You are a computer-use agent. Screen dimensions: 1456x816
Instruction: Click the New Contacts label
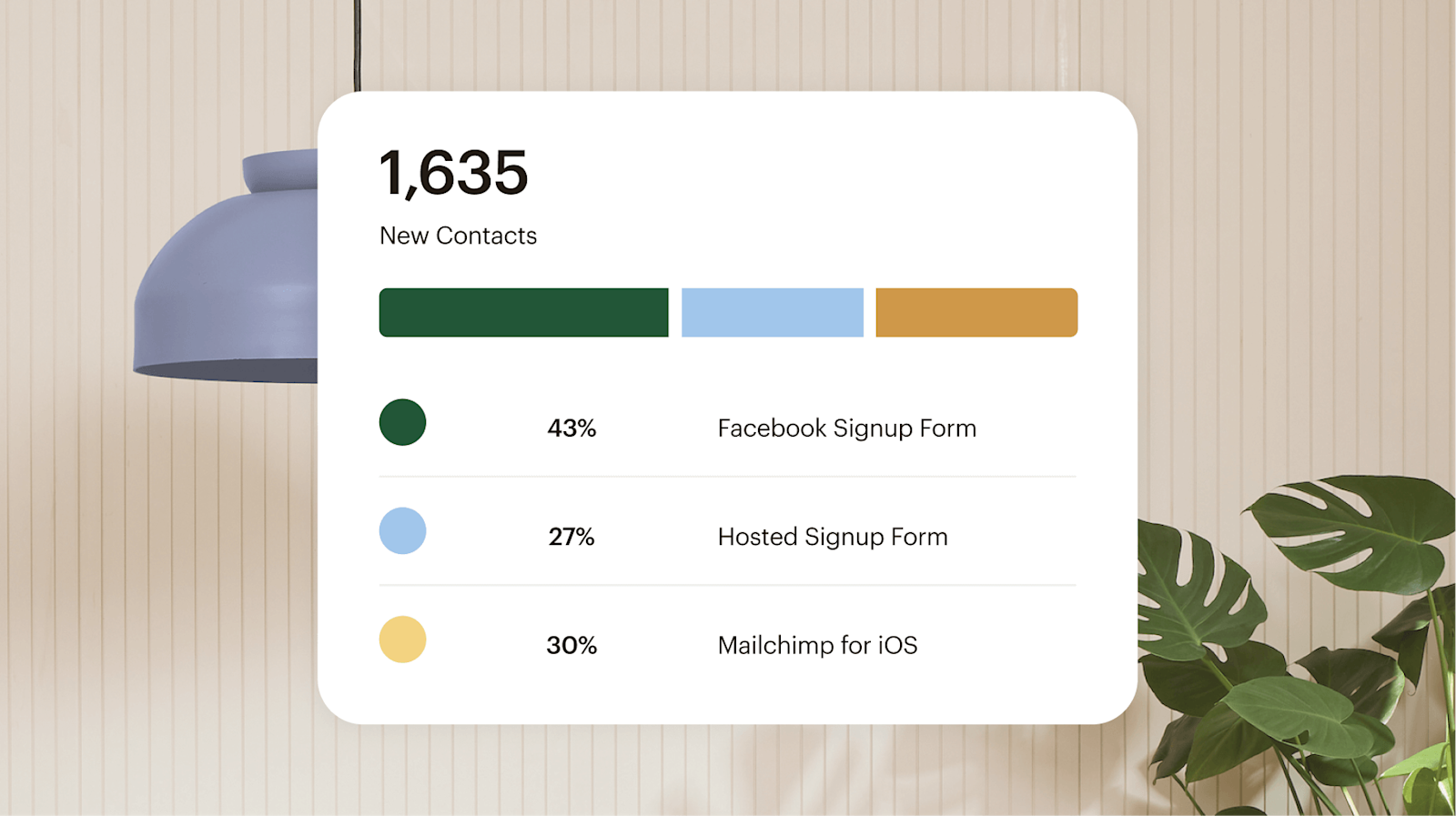458,236
